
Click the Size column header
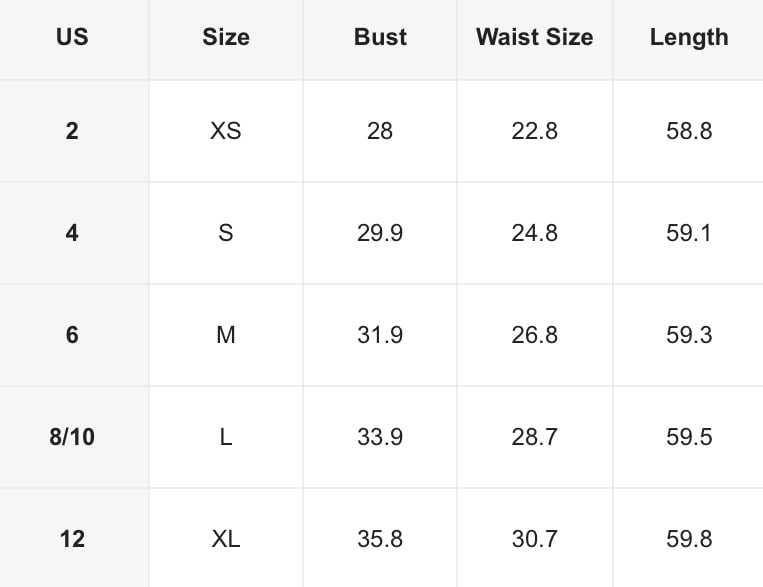[226, 37]
